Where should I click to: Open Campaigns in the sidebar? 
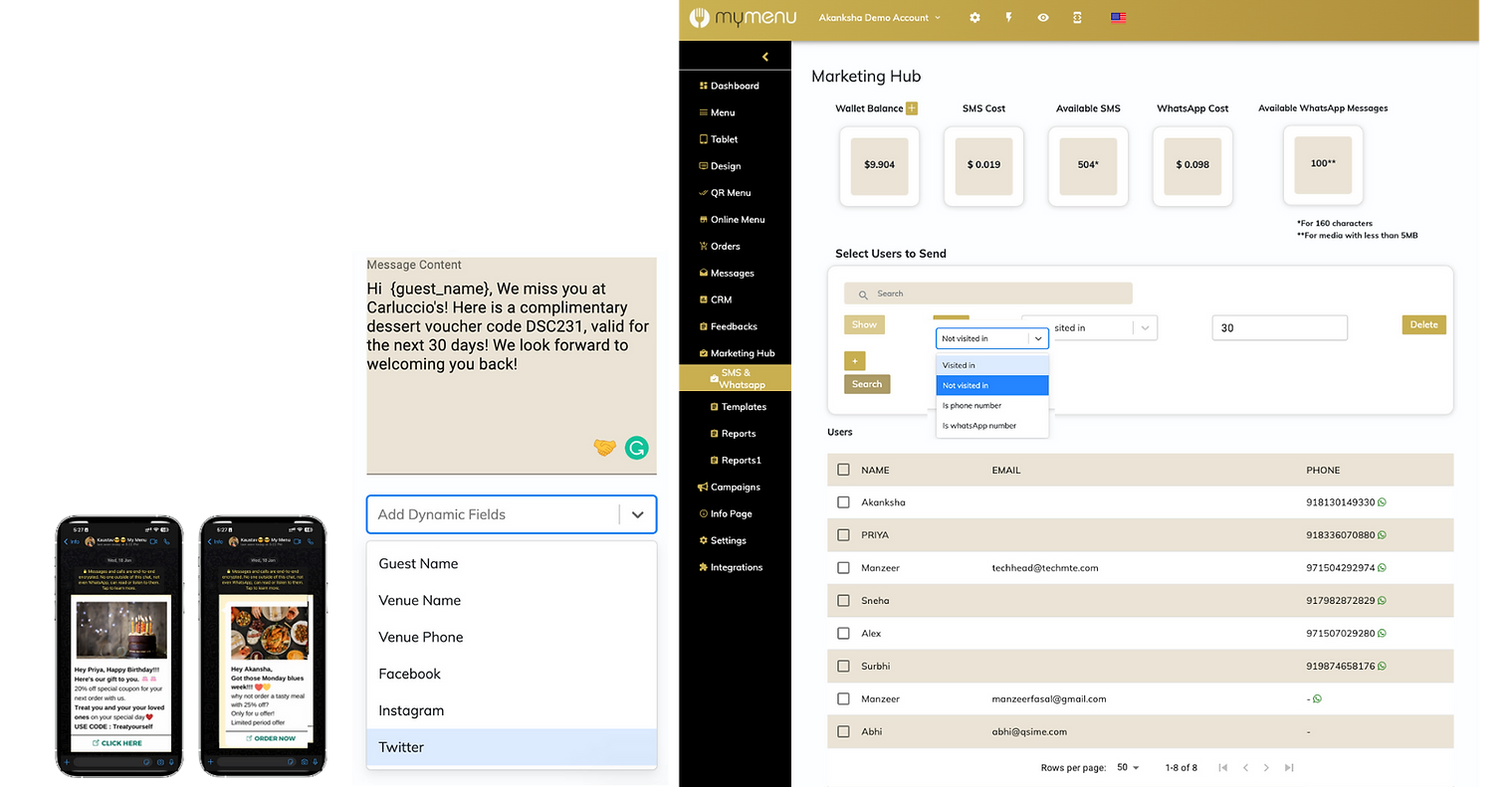735,488
